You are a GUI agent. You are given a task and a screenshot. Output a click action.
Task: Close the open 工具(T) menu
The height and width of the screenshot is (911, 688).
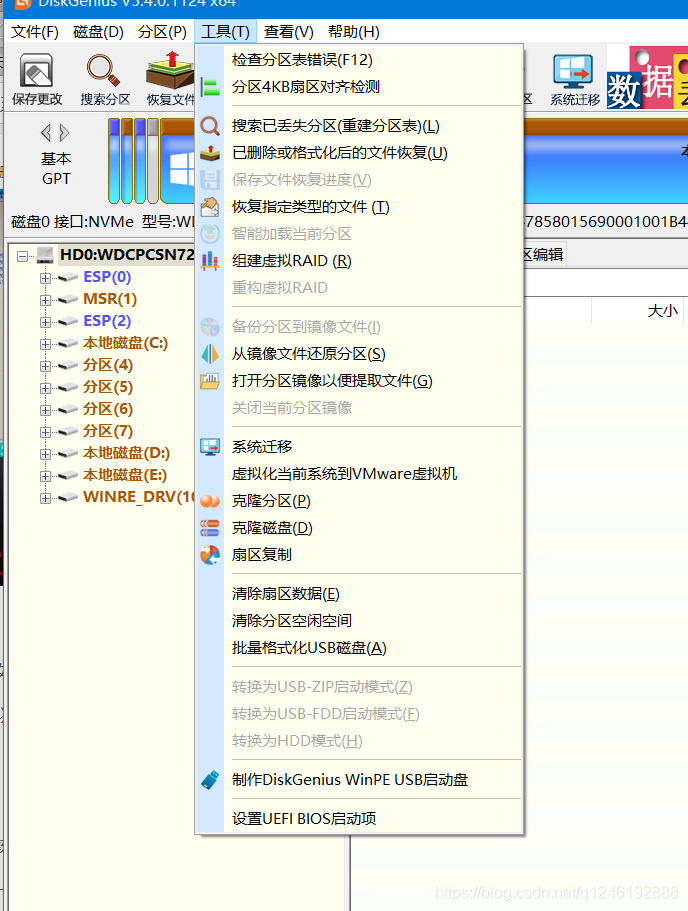coord(225,31)
